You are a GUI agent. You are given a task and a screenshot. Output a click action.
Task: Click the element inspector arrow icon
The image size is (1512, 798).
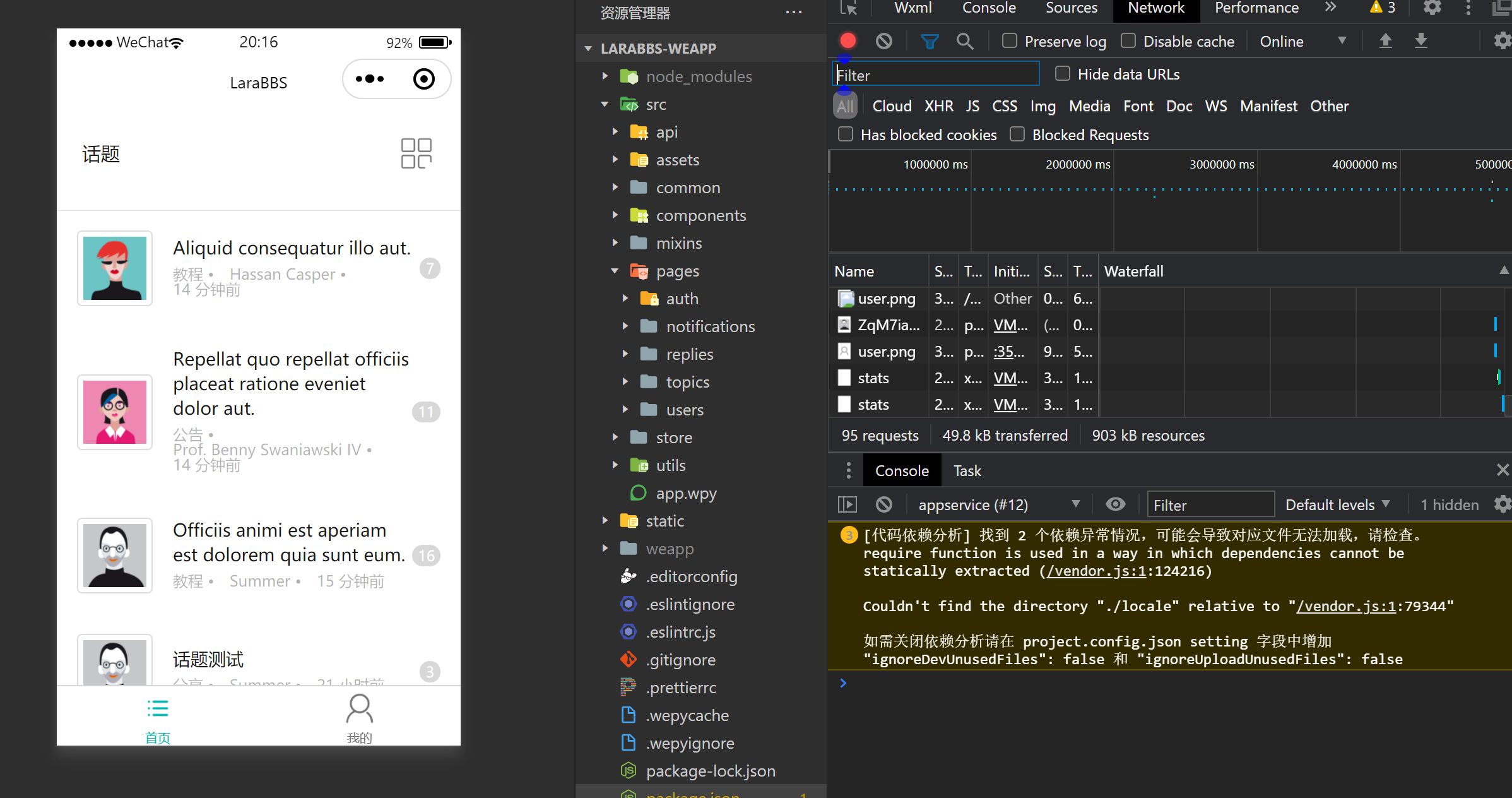[849, 8]
